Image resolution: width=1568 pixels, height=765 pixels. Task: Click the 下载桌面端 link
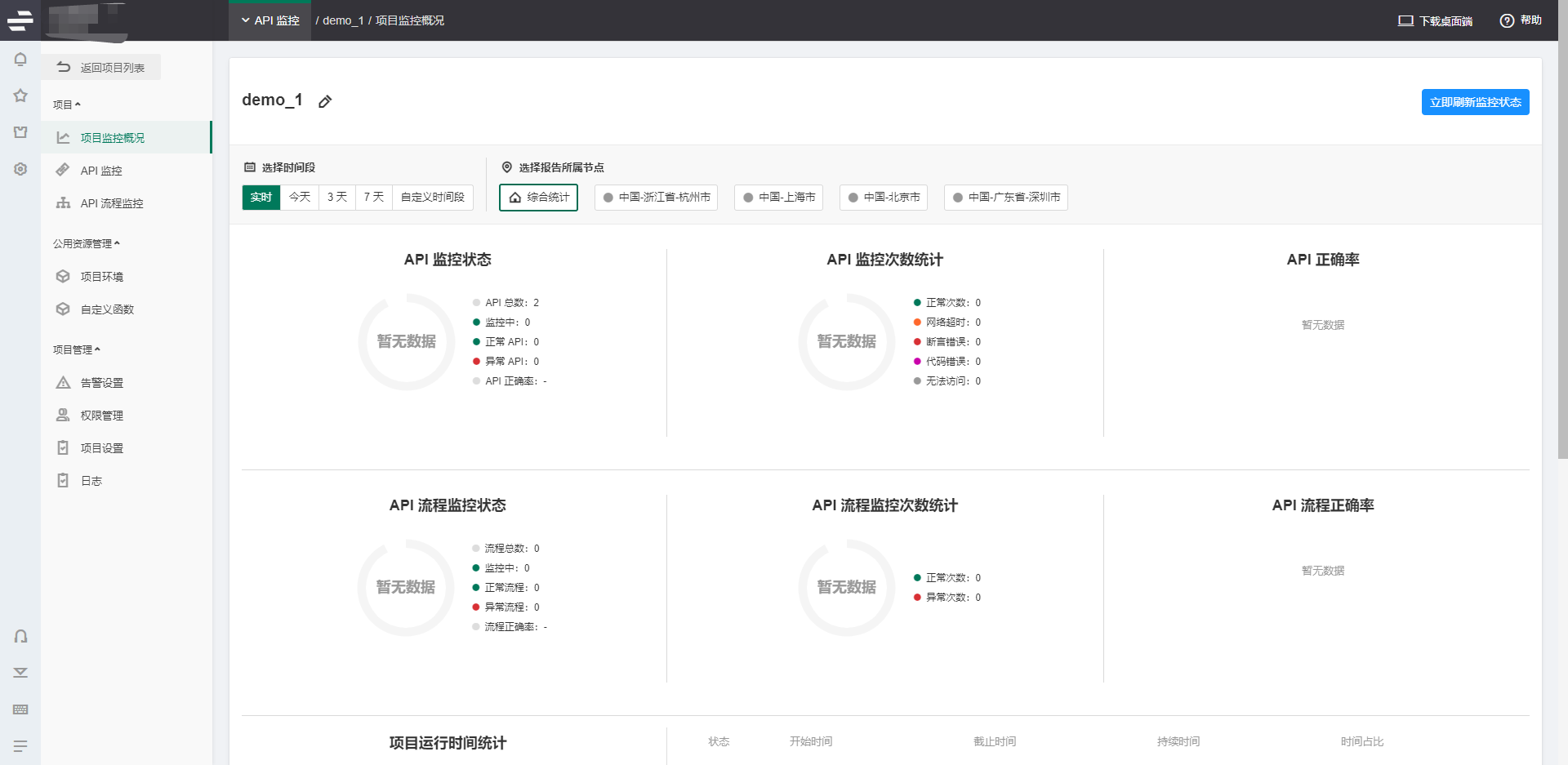[x=1436, y=21]
